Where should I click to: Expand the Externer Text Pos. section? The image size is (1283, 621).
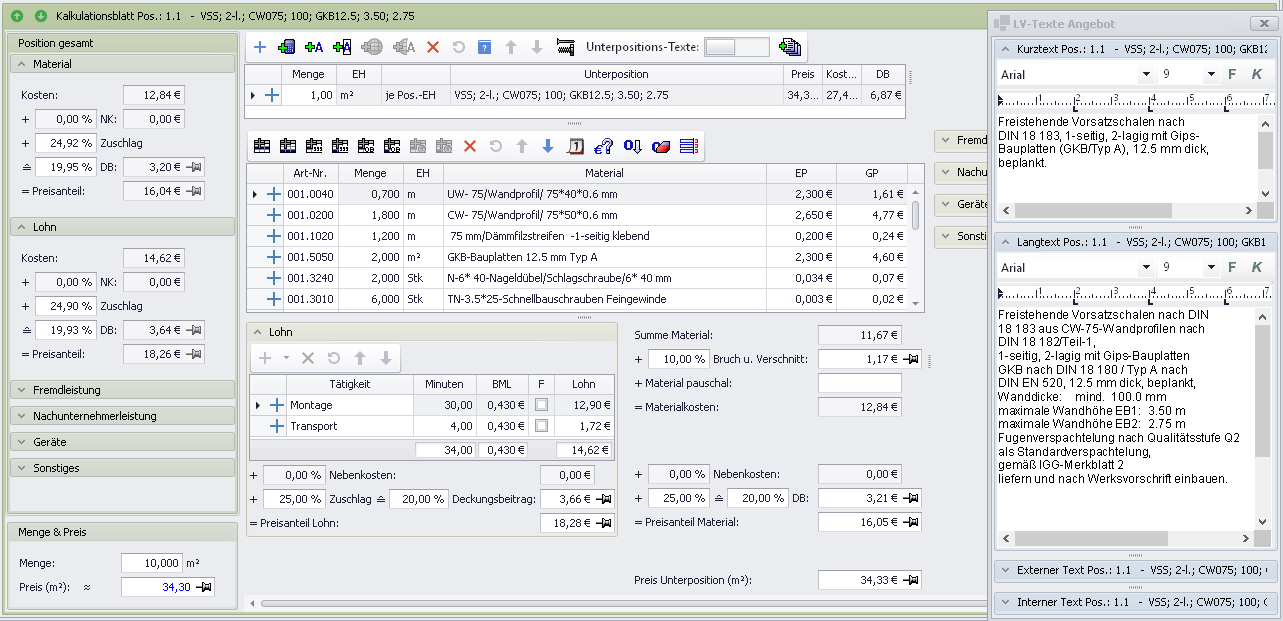click(x=1004, y=570)
